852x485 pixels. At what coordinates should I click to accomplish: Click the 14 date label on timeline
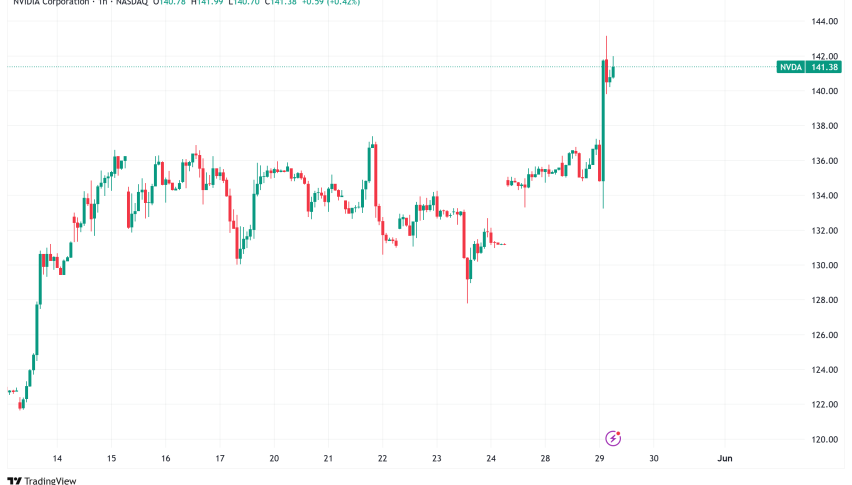(57, 458)
